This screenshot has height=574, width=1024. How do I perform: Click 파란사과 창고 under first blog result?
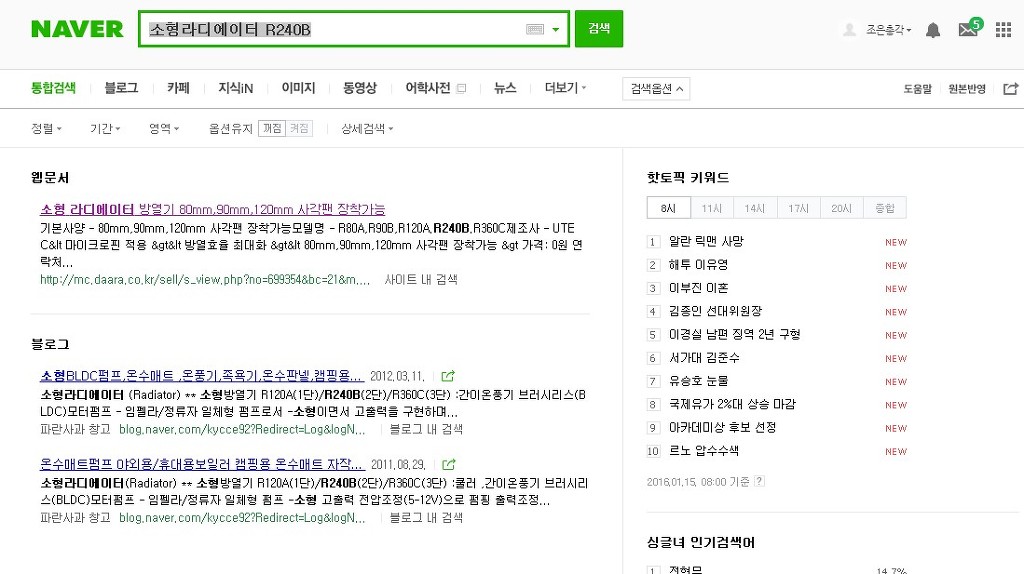coord(75,429)
